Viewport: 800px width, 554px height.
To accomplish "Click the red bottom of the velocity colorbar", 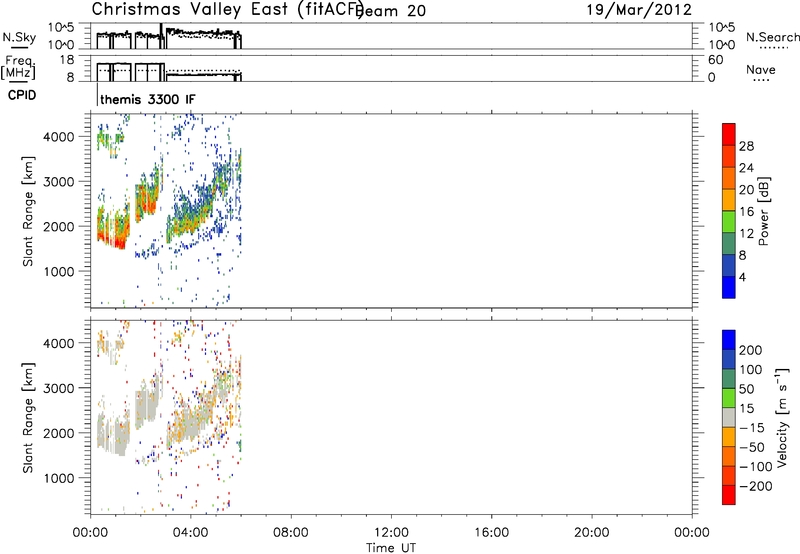I will [x=729, y=495].
